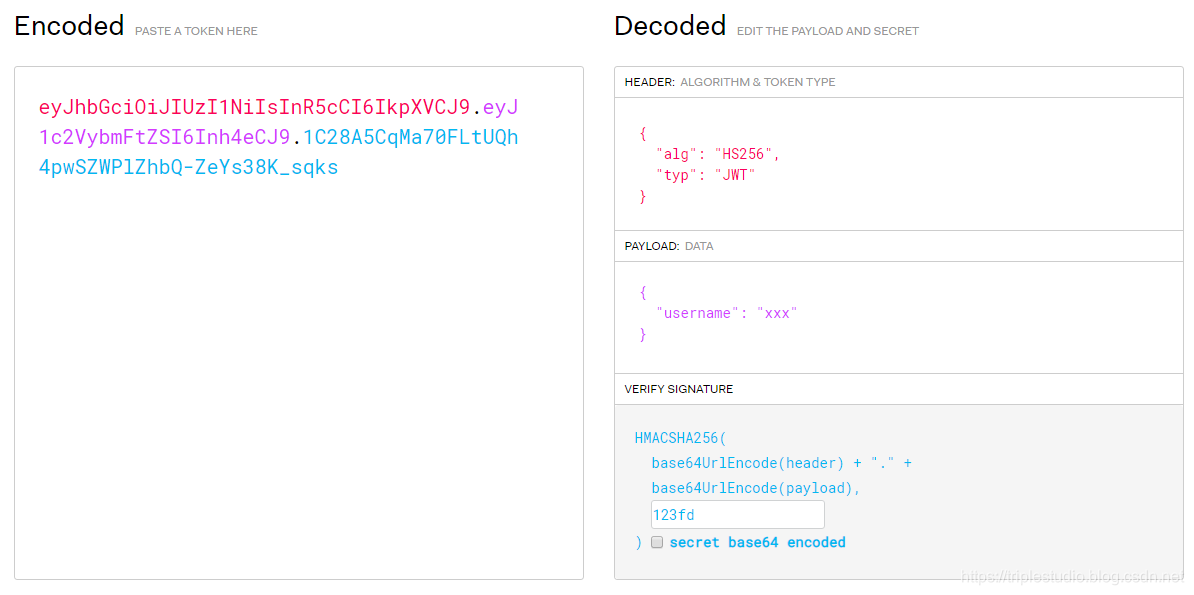1194x595 pixels.
Task: Click the HMACSHA256( text in signature section
Action: coord(681,439)
